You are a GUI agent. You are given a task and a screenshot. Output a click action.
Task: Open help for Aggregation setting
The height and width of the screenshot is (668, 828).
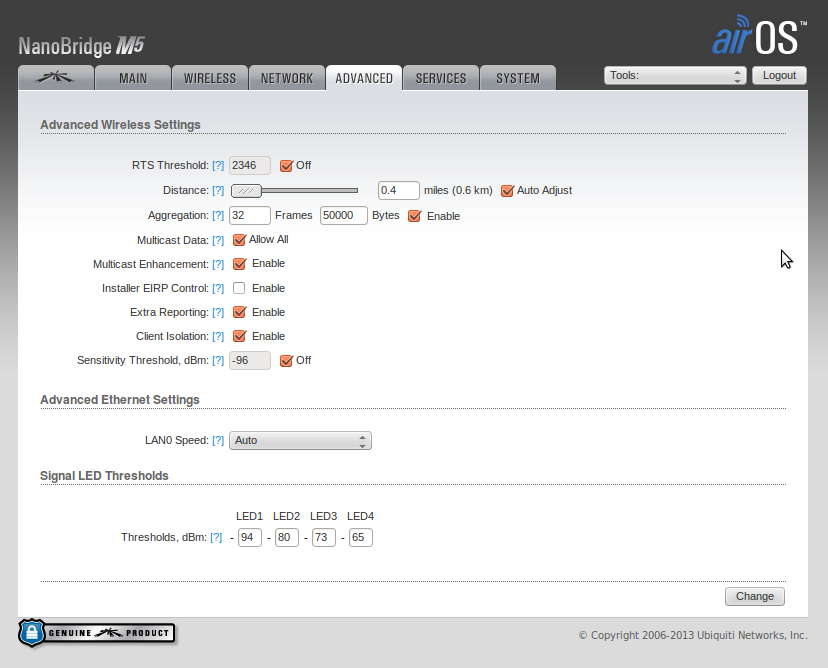pos(218,216)
